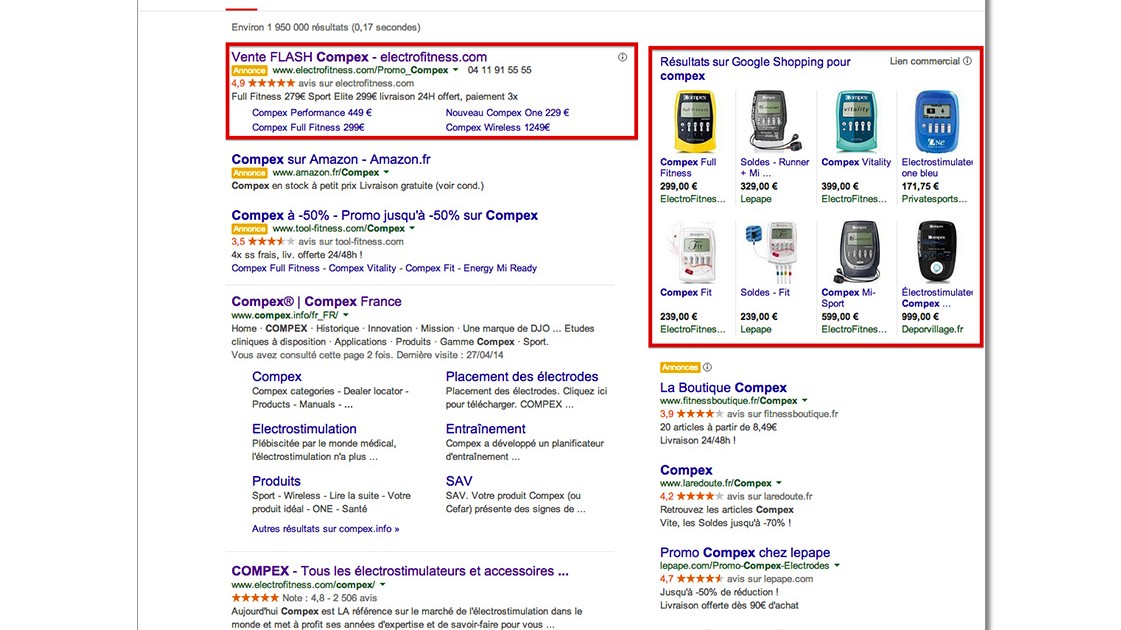Click Compex Mi-Sport shopping title
Viewport: 1121px width, 630px height.
(848, 297)
